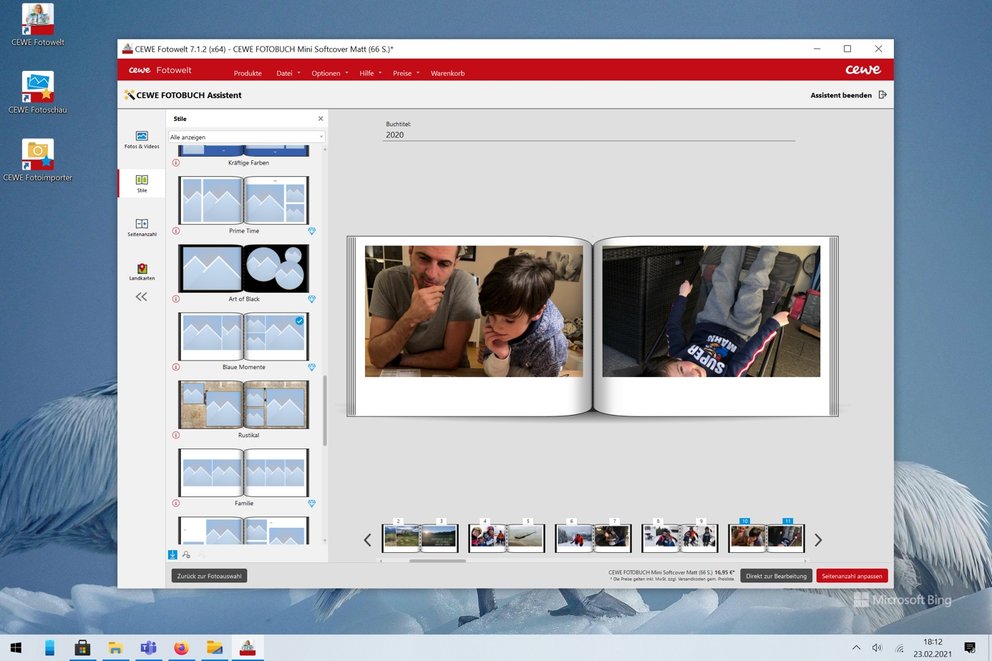
Task: Click user styles icon below style list
Action: [x=186, y=555]
